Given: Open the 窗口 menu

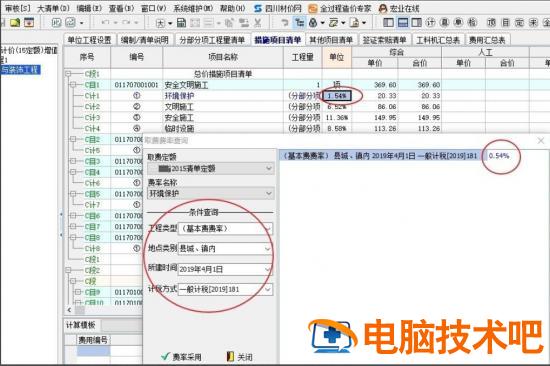Looking at the screenshot, I should point(153,8).
